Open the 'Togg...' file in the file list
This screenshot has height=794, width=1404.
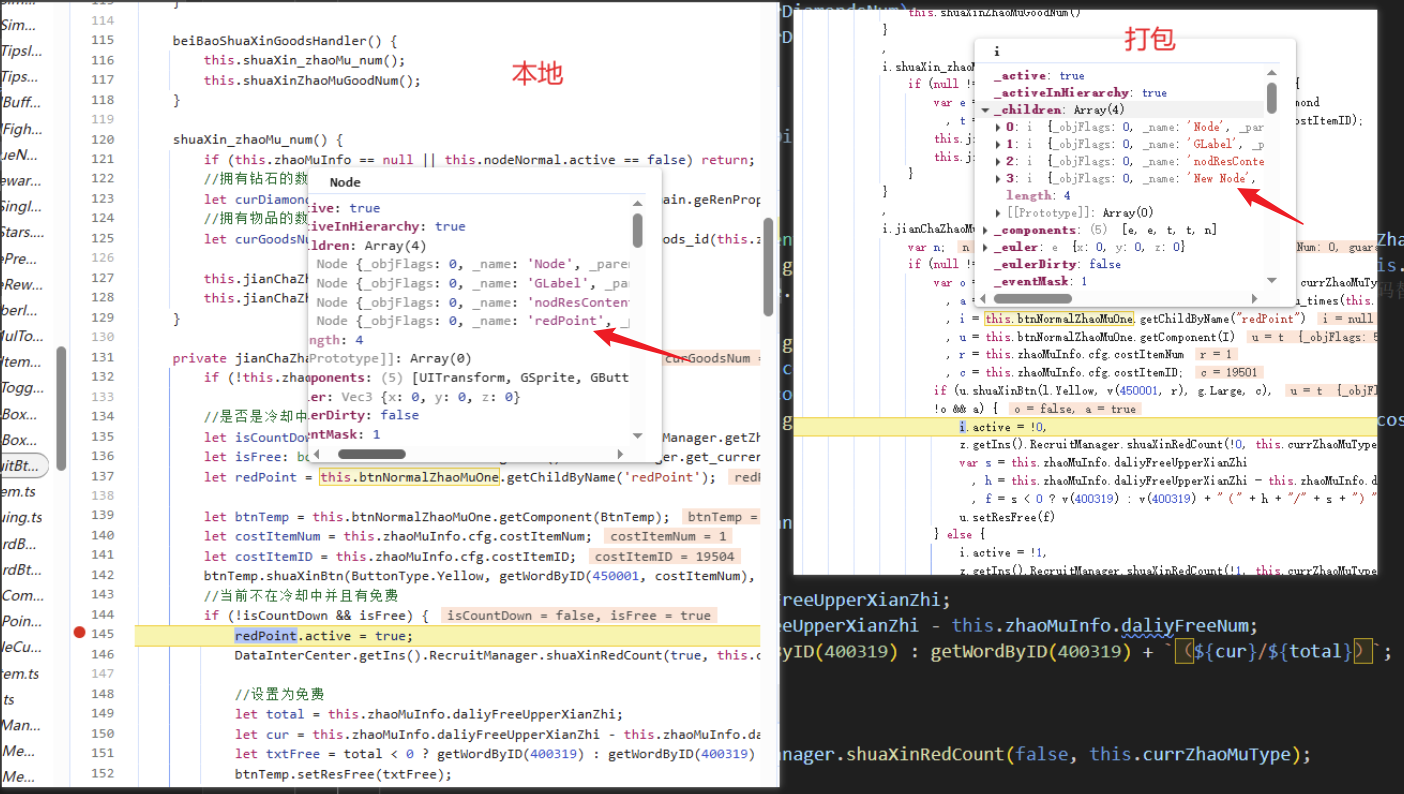[20, 388]
